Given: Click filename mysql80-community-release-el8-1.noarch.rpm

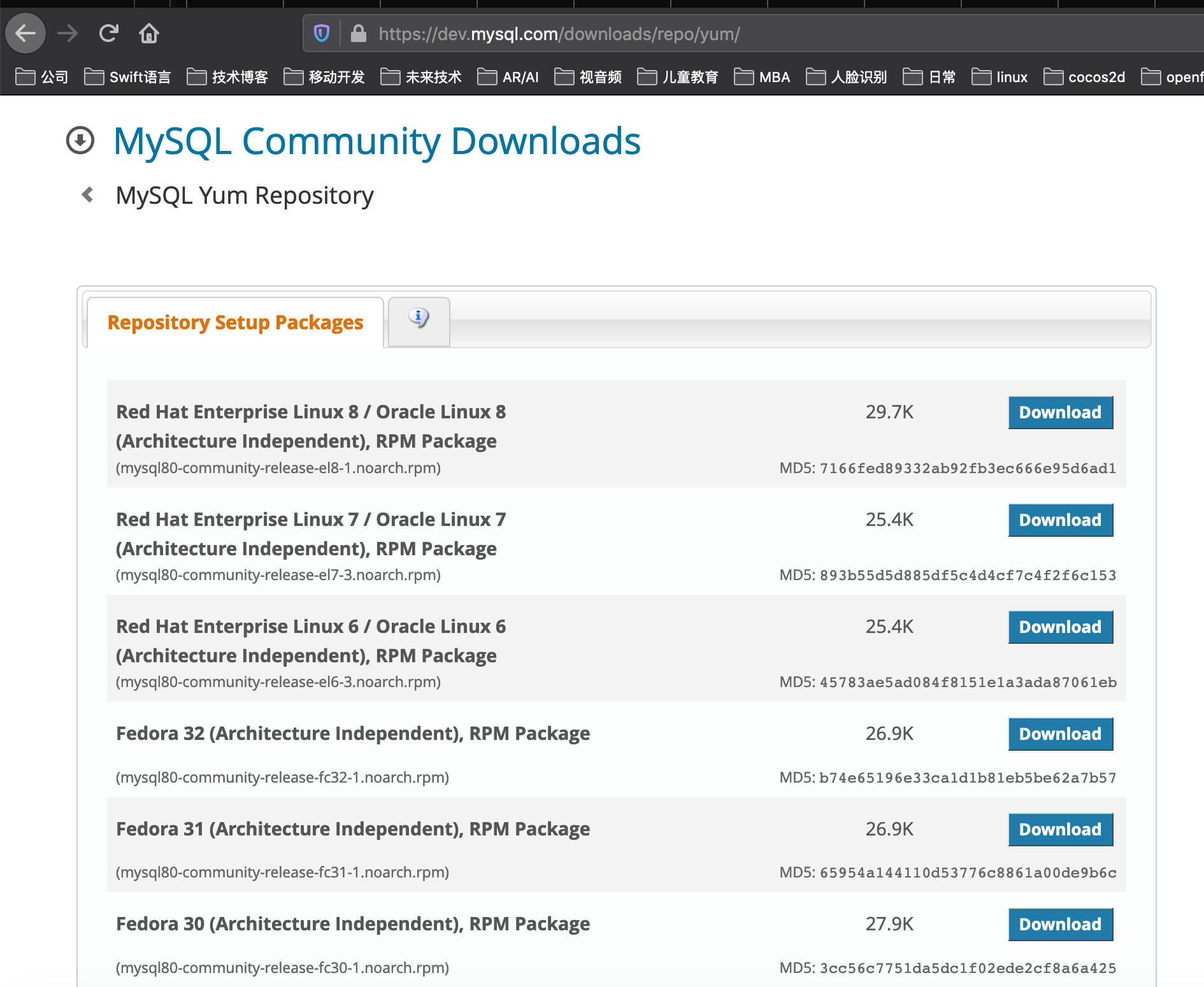Looking at the screenshot, I should pyautogui.click(x=278, y=468).
